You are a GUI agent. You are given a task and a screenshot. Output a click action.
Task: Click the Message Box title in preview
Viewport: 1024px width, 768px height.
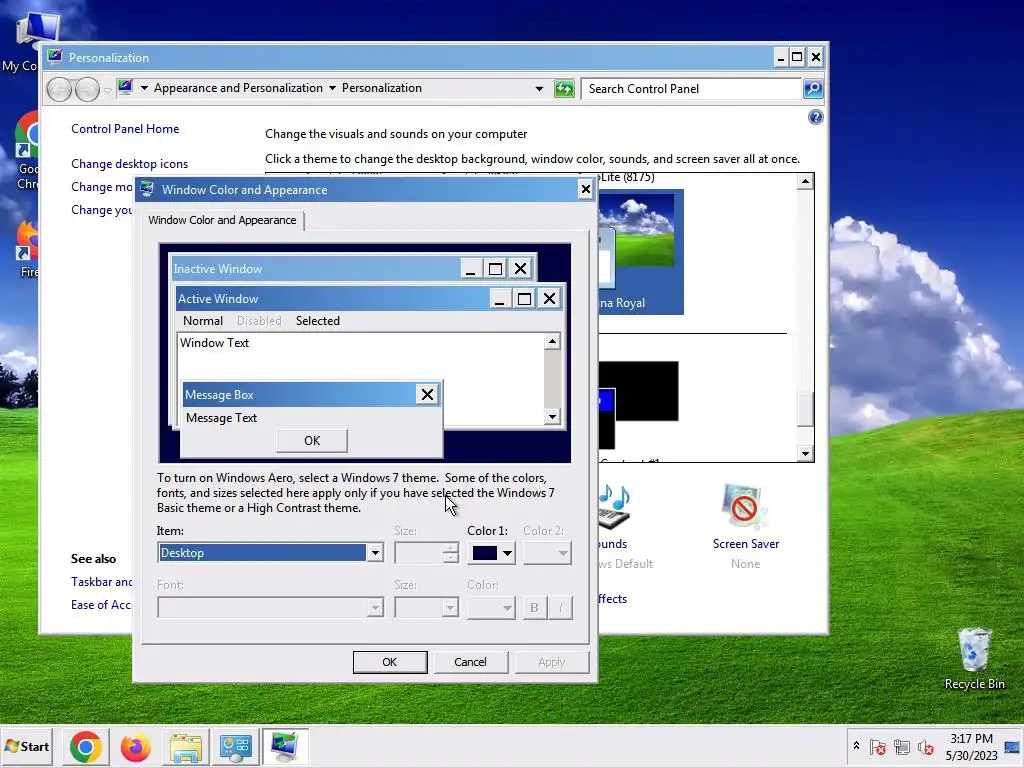pyautogui.click(x=219, y=394)
